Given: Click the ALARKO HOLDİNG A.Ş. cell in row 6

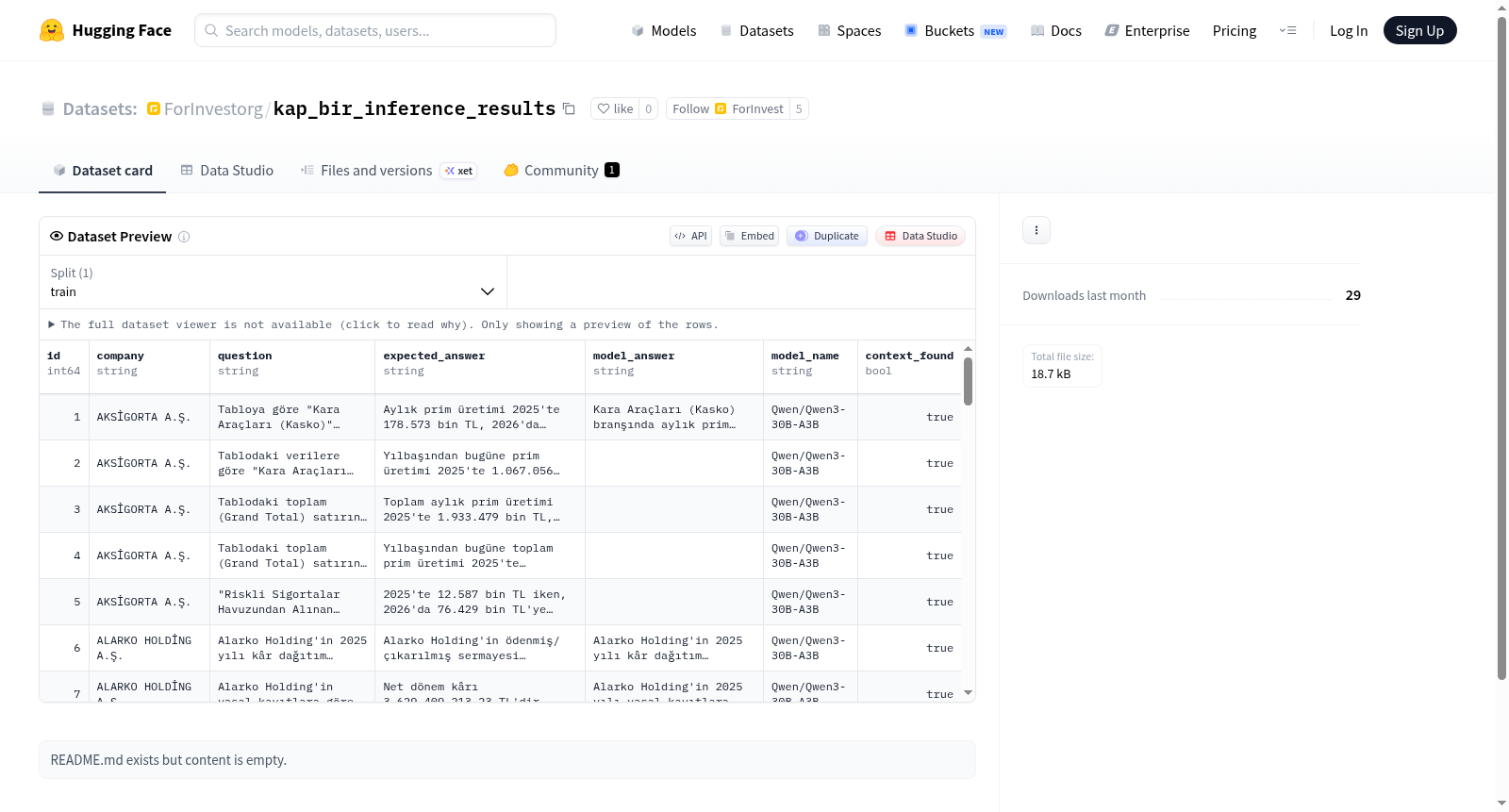Looking at the screenshot, I should 149,648.
